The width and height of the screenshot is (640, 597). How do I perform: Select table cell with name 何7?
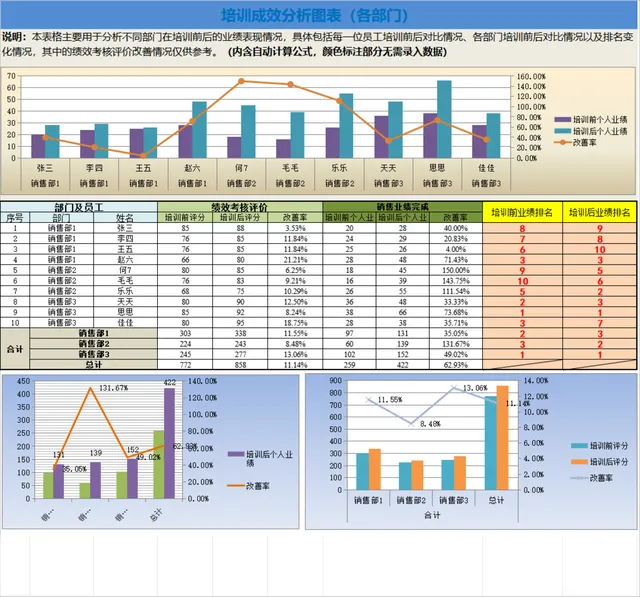(x=125, y=270)
